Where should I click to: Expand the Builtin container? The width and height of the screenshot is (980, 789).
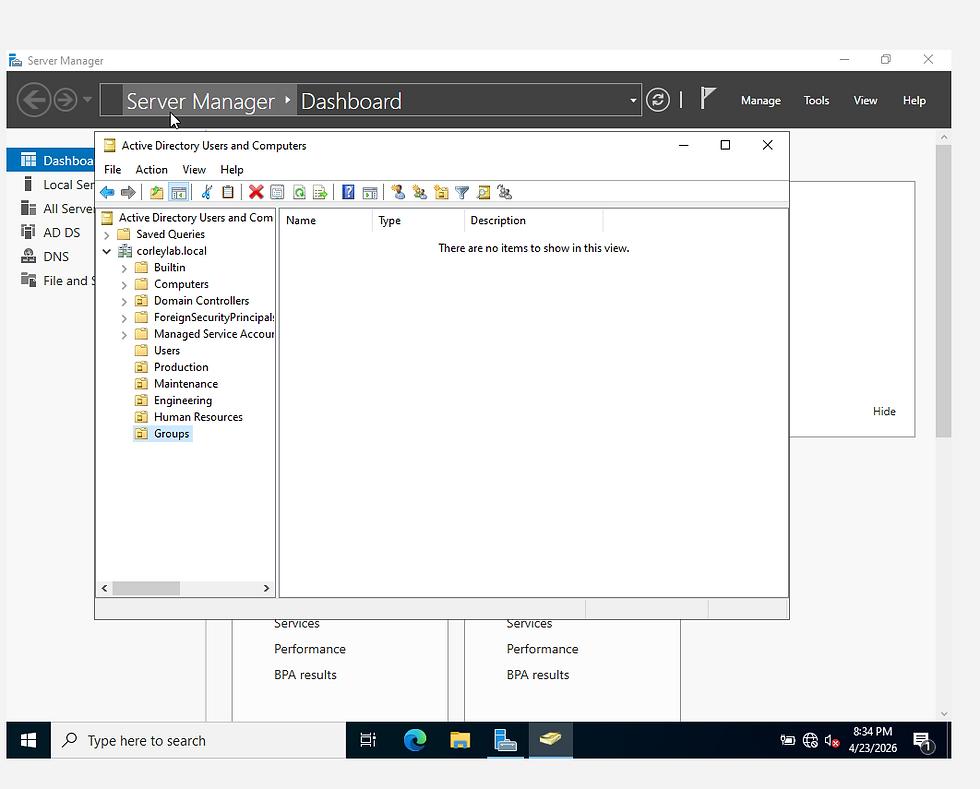[124, 268]
